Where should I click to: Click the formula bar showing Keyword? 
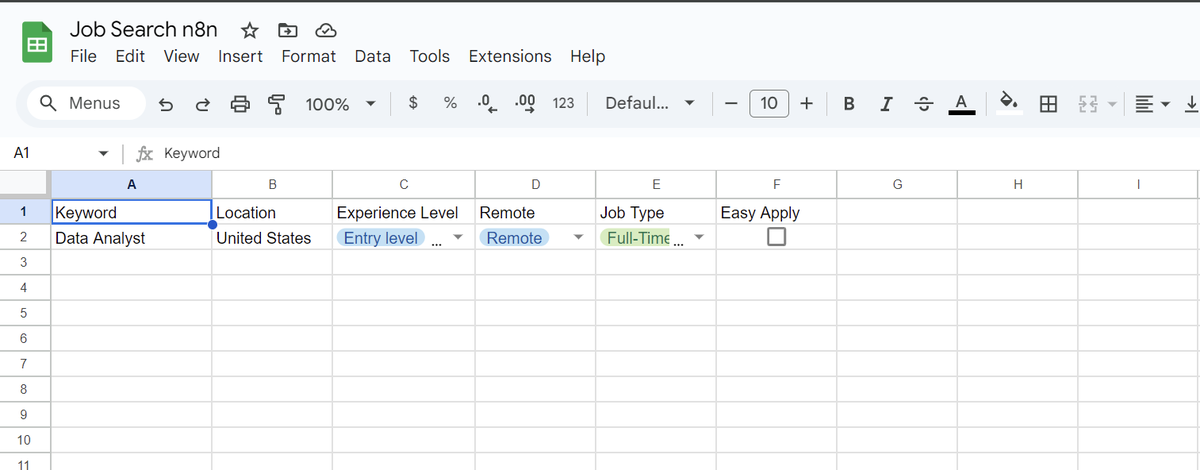click(x=680, y=153)
